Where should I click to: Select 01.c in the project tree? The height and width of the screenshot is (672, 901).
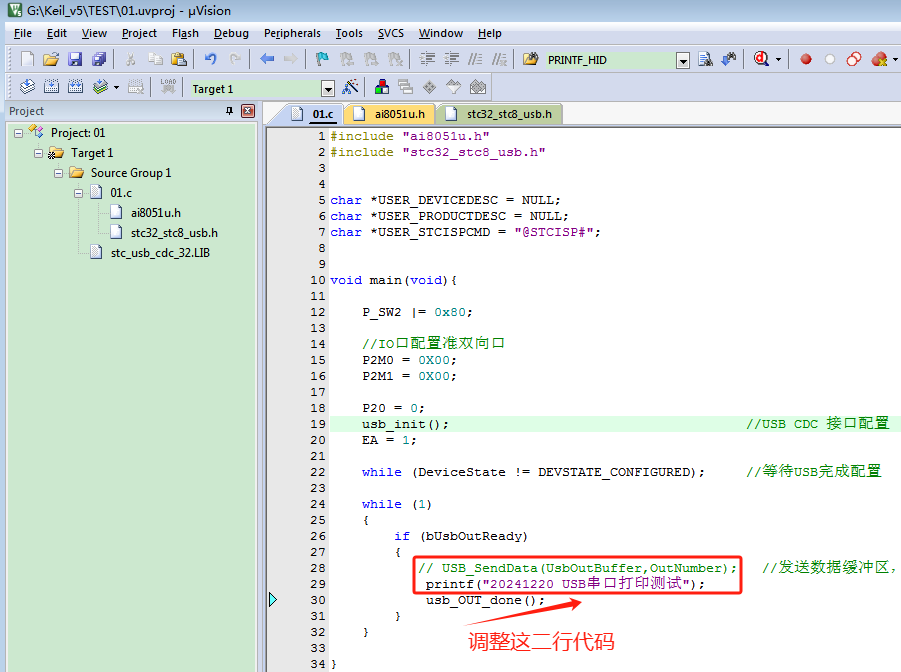[x=121, y=193]
